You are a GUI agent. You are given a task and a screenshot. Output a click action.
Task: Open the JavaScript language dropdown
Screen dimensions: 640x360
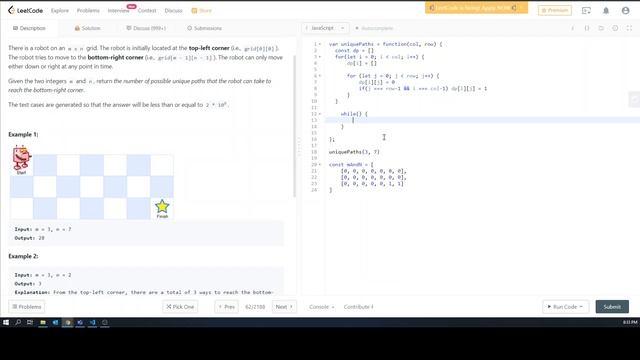click(x=325, y=28)
